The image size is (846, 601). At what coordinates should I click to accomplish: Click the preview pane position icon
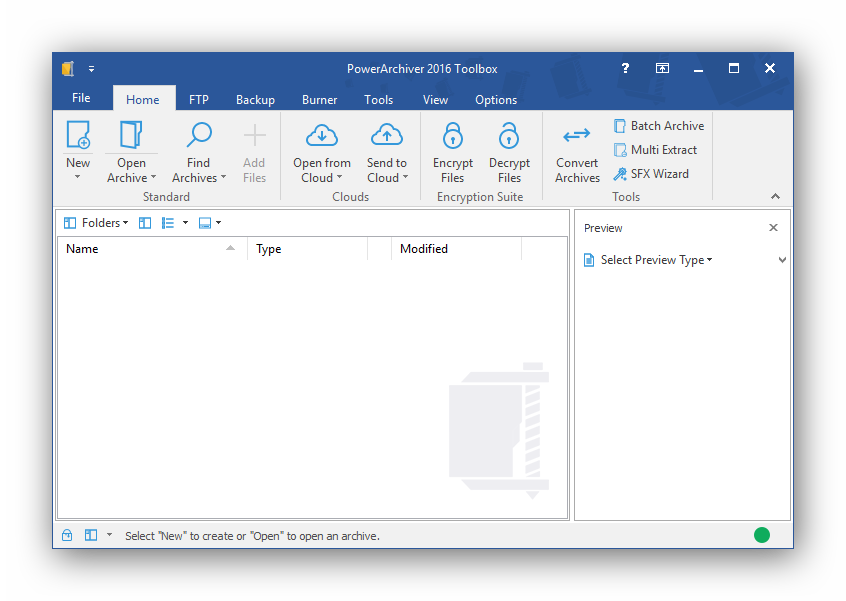tap(205, 223)
